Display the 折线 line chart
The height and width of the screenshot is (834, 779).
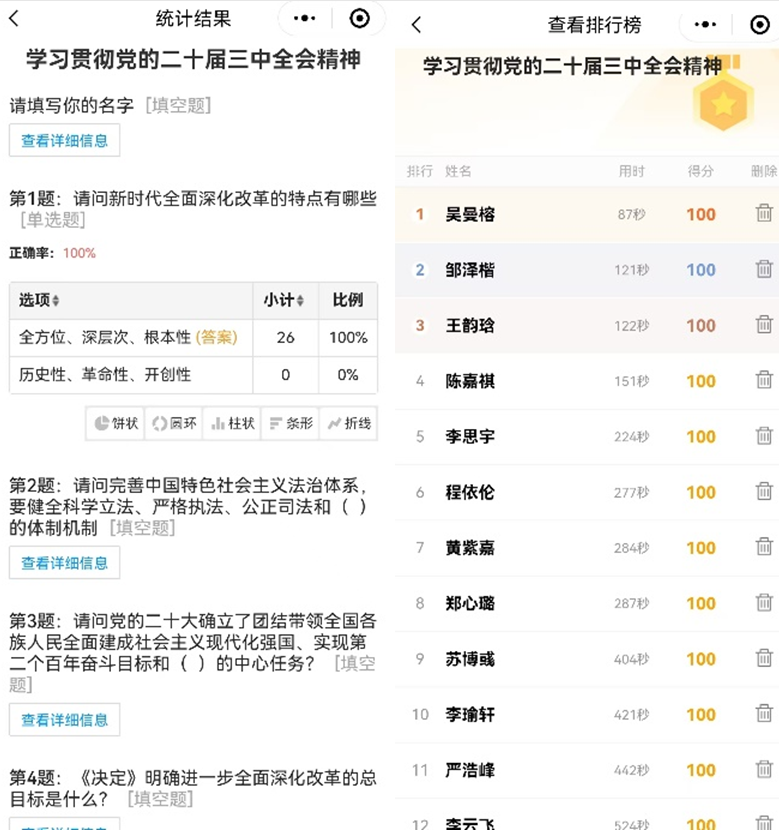[x=348, y=423]
